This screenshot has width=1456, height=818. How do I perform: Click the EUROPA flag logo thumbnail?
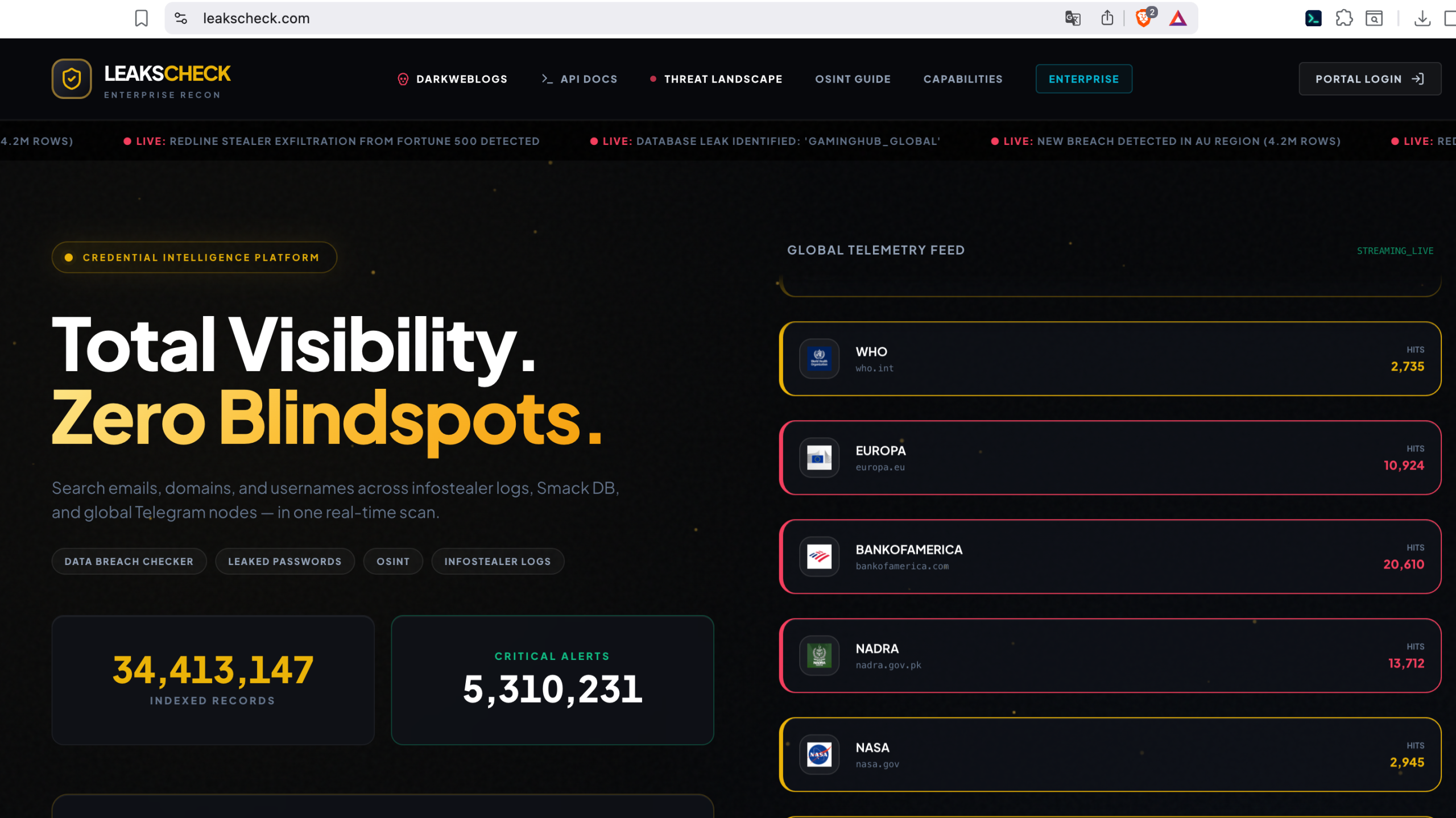pos(819,458)
